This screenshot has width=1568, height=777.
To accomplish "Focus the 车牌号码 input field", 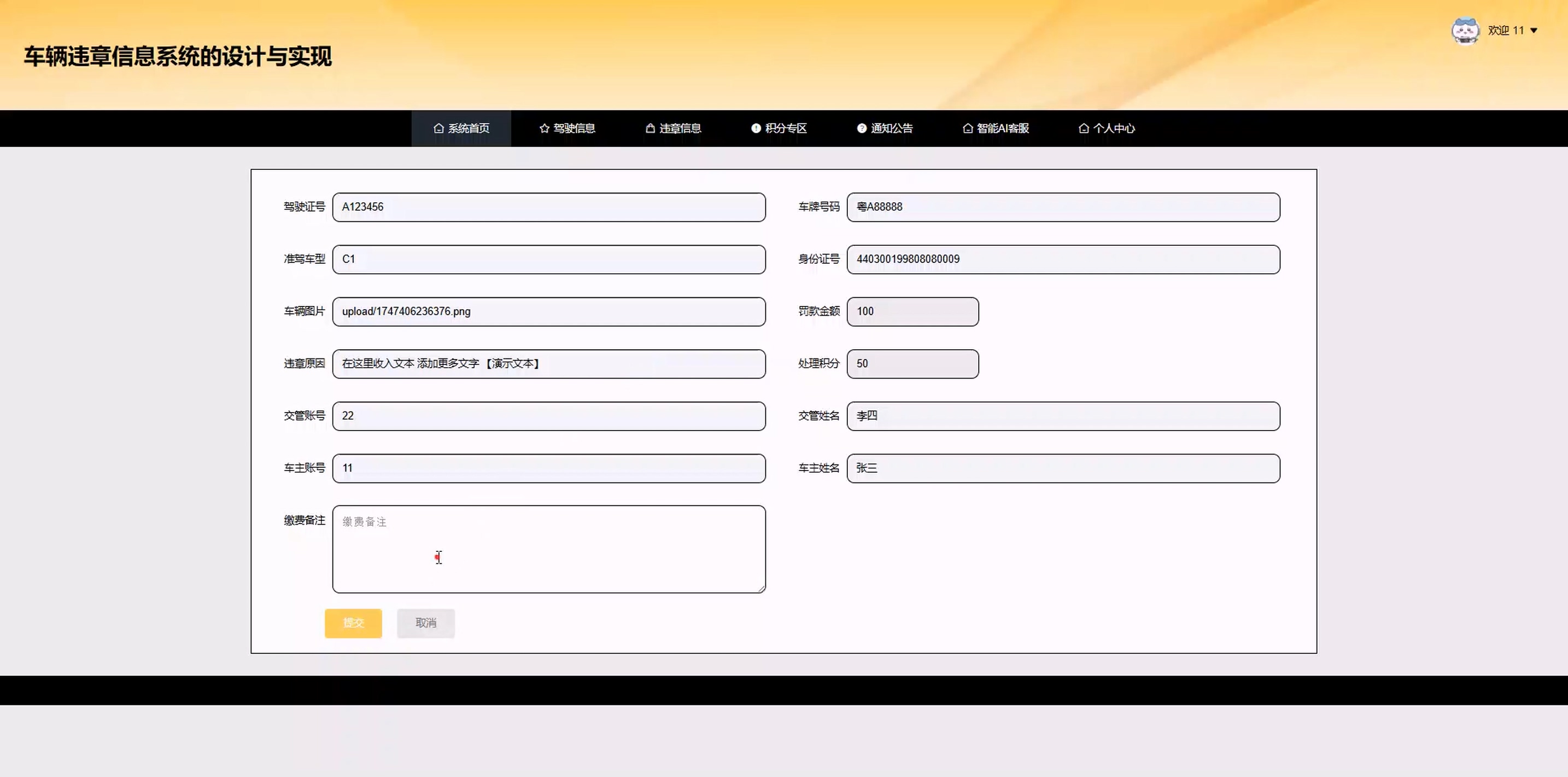I will pyautogui.click(x=1063, y=208).
